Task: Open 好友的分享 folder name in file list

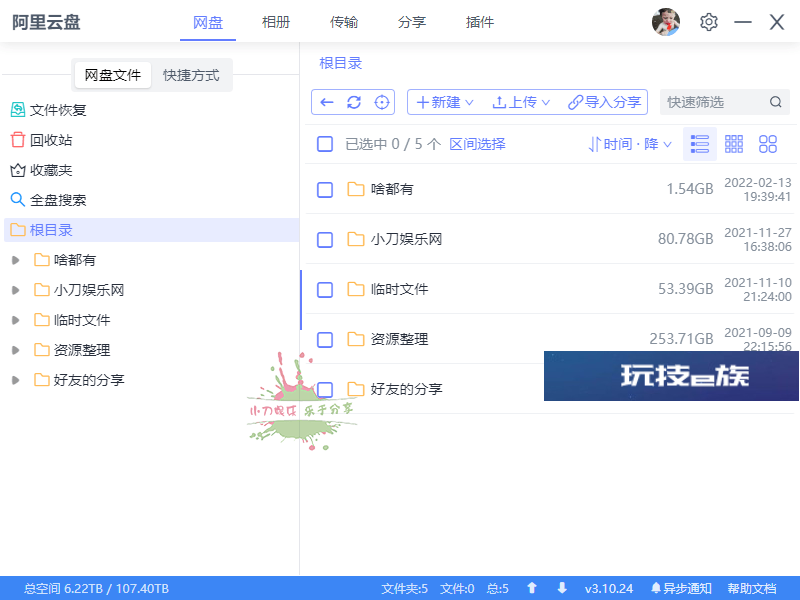Action: click(x=406, y=389)
